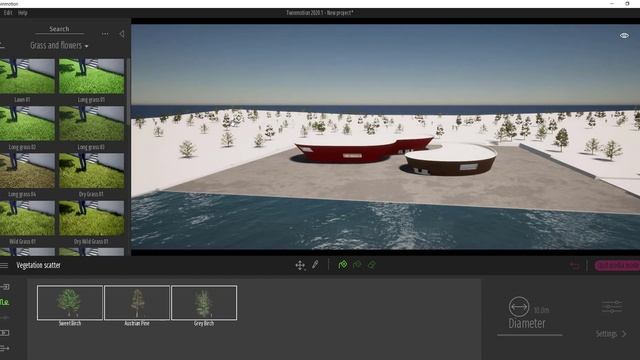The width and height of the screenshot is (640, 360).
Task: Select the Long grass 04 thumbnail
Action: (27, 171)
